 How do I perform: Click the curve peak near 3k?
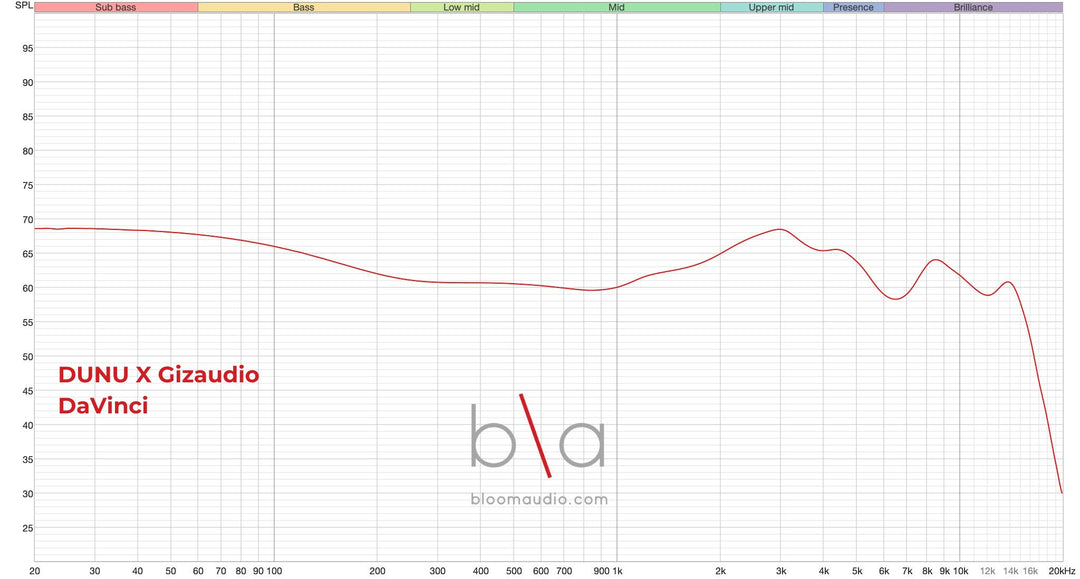pos(780,229)
